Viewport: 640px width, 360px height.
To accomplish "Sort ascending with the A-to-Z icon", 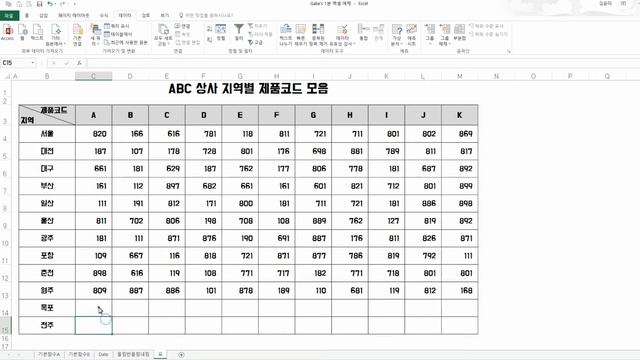I will (x=209, y=29).
